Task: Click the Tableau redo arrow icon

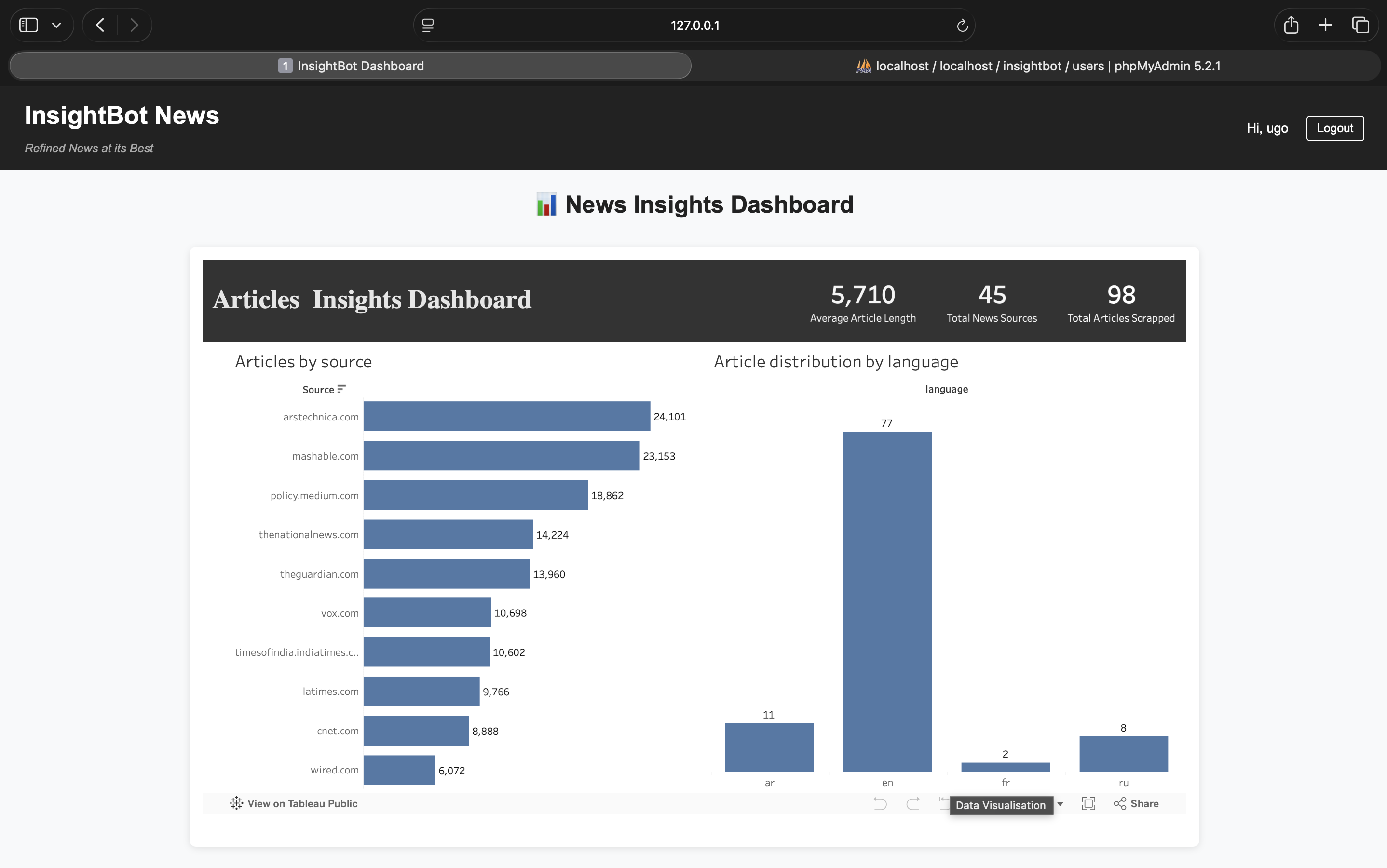Action: pos(913,804)
